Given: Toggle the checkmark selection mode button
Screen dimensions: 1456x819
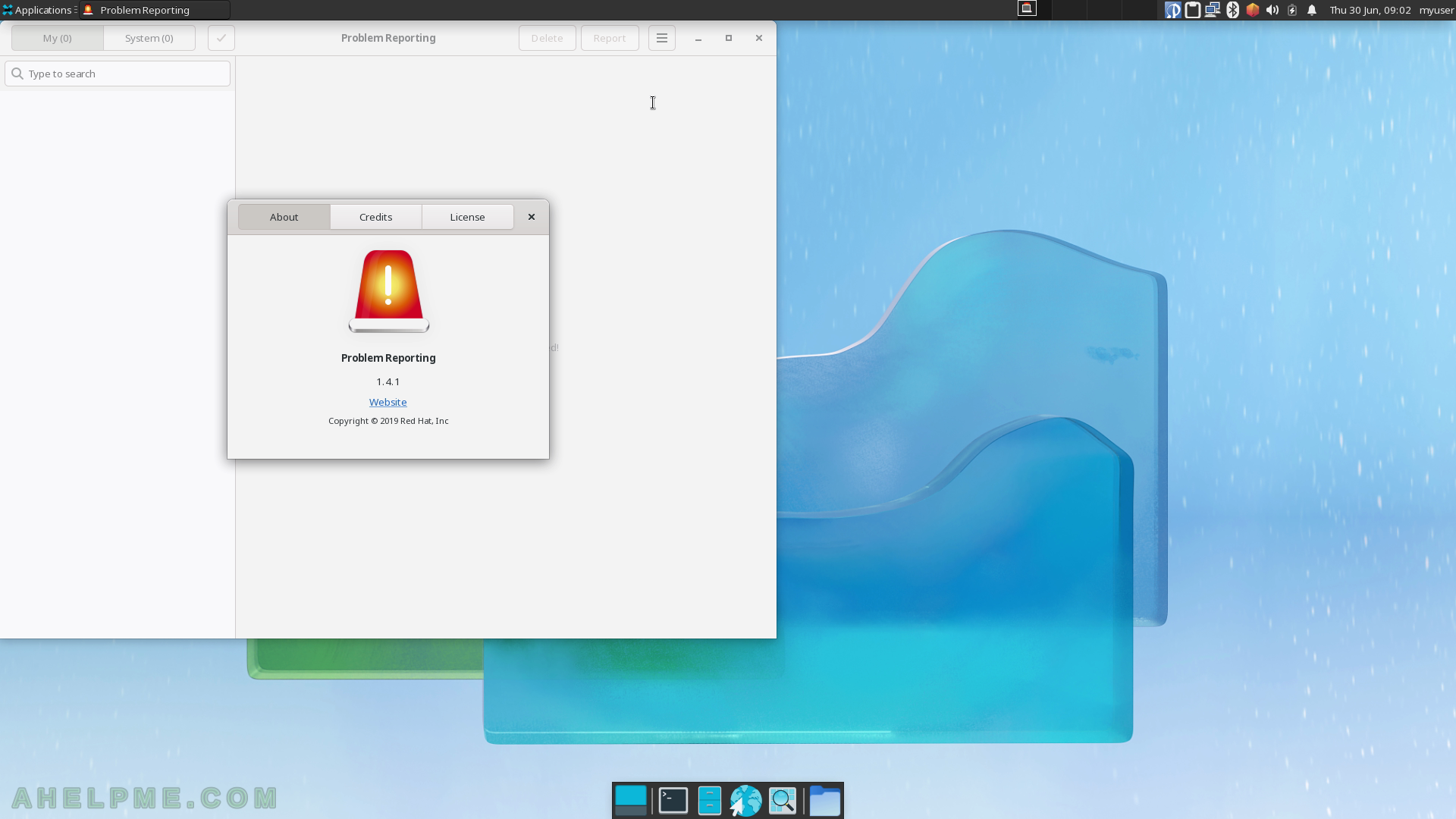Looking at the screenshot, I should tap(221, 38).
